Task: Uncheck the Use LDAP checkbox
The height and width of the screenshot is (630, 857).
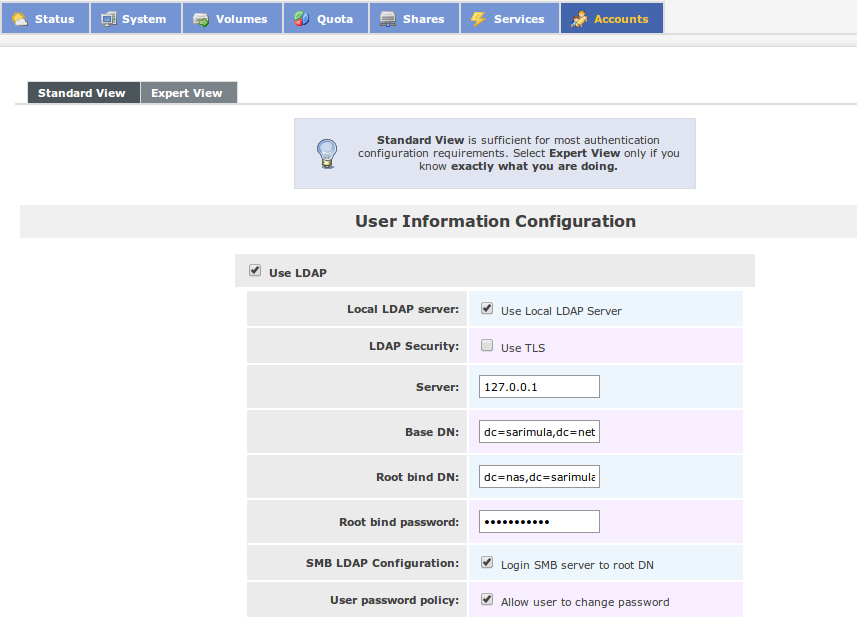Action: click(255, 271)
